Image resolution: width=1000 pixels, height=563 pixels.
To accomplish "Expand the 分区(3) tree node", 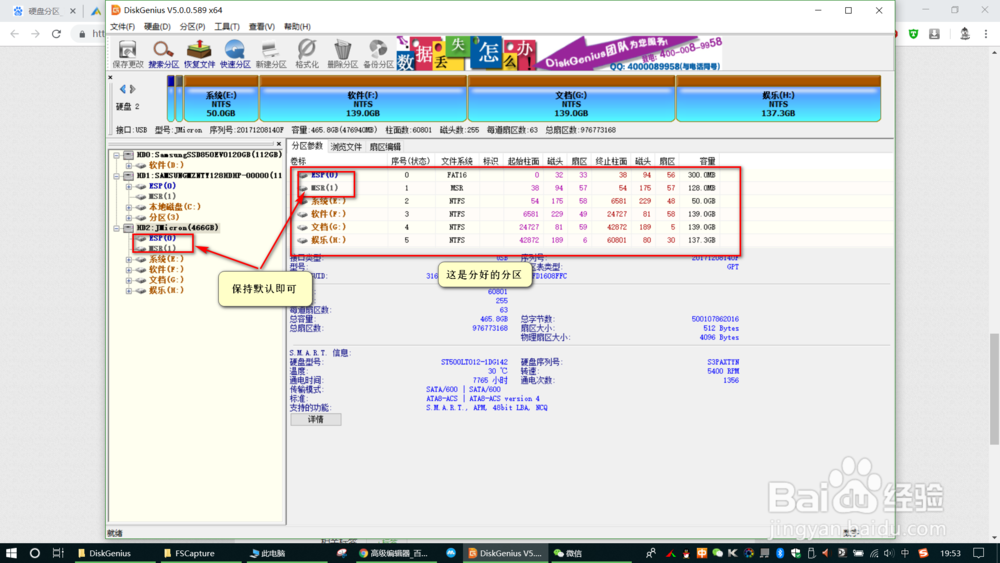I will click(129, 217).
